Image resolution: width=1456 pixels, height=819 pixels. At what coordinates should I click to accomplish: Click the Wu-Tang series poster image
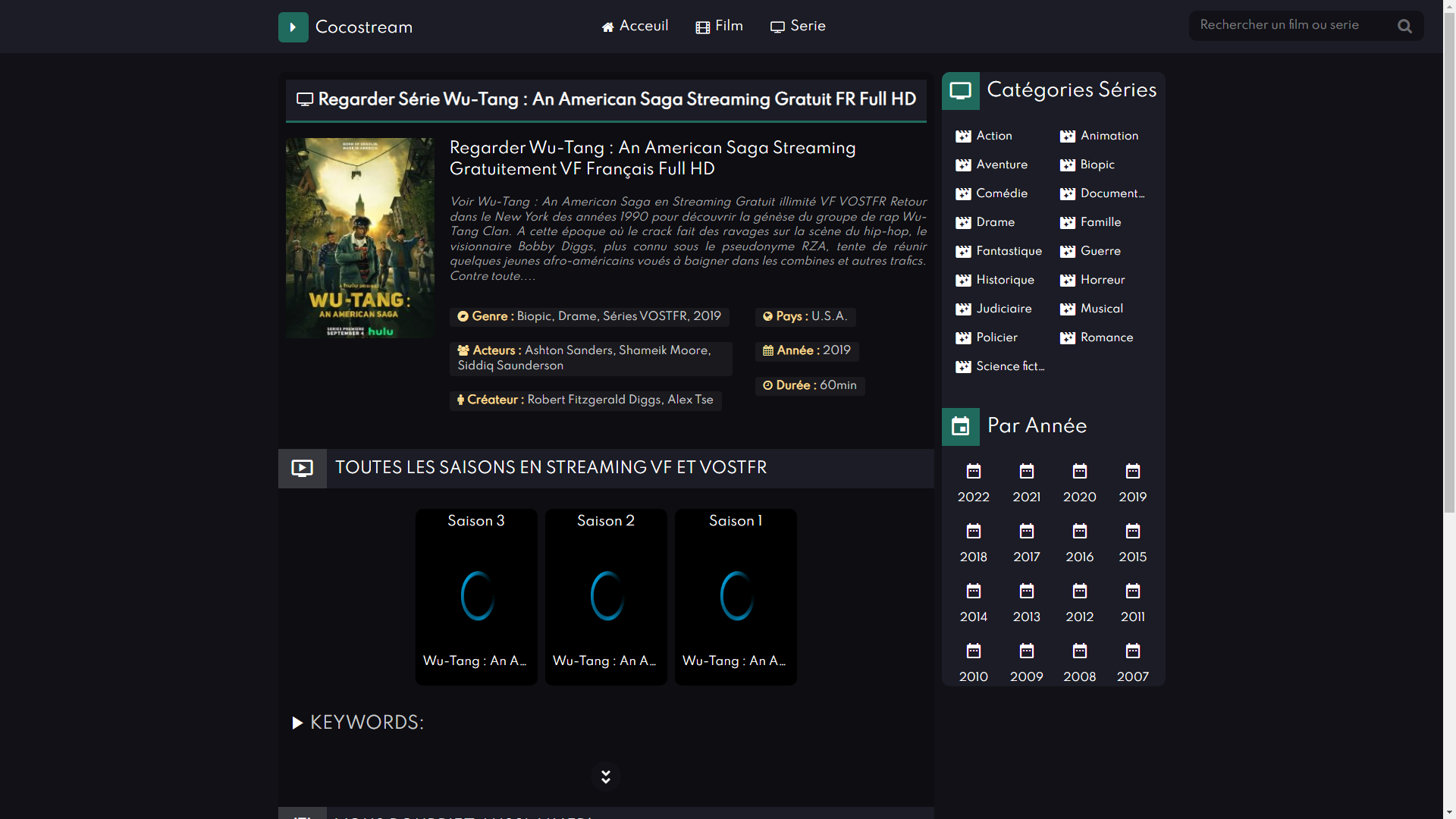(359, 238)
